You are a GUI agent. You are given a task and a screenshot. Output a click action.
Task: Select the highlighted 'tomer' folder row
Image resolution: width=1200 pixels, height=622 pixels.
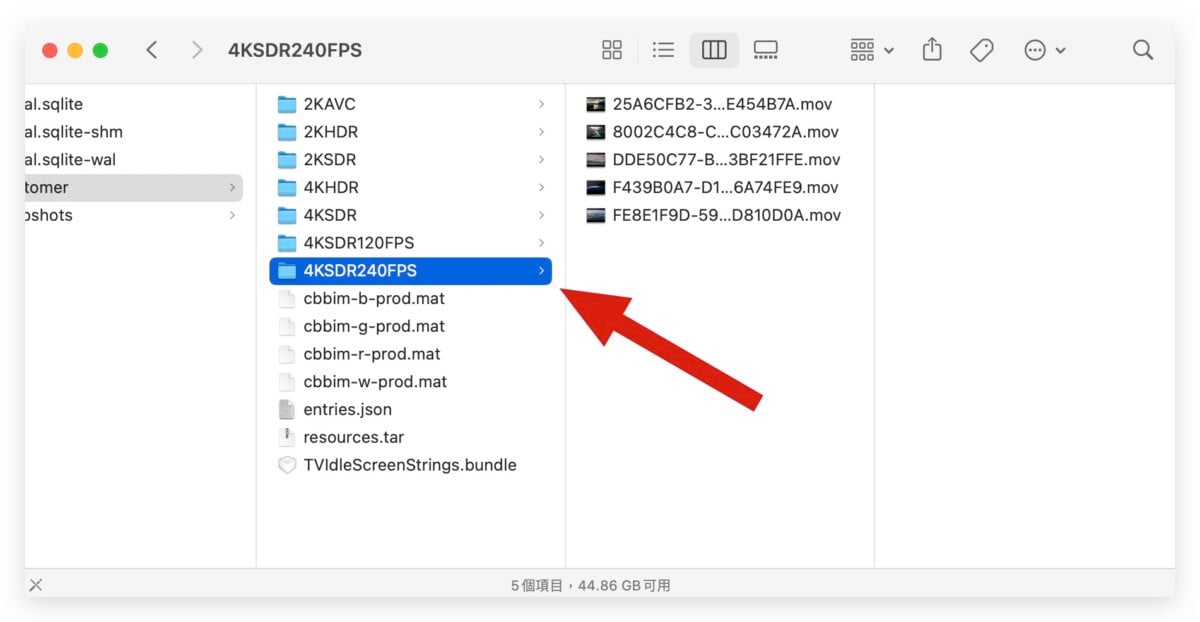pos(134,187)
